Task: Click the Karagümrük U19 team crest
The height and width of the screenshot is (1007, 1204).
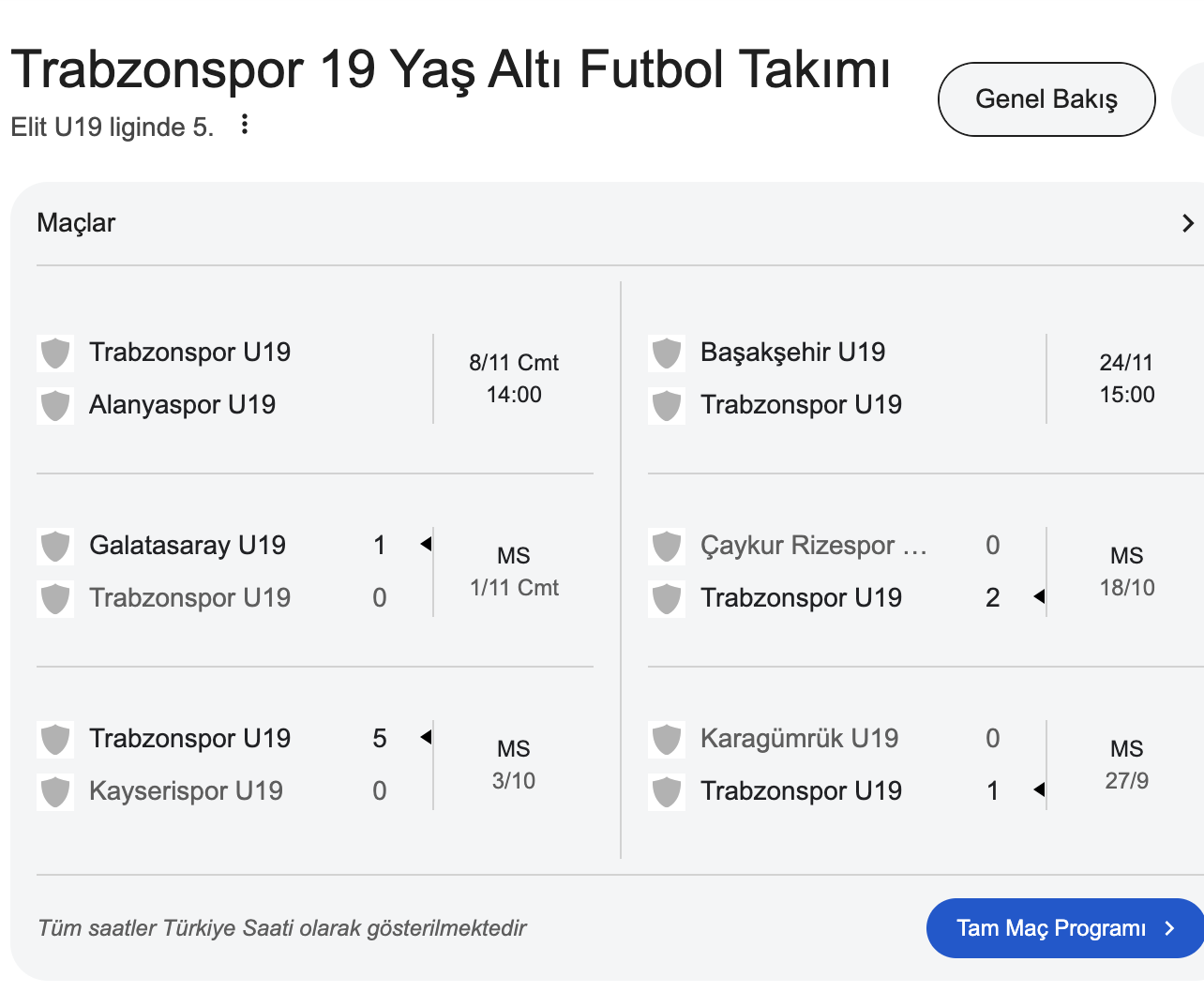Action: coord(667,739)
